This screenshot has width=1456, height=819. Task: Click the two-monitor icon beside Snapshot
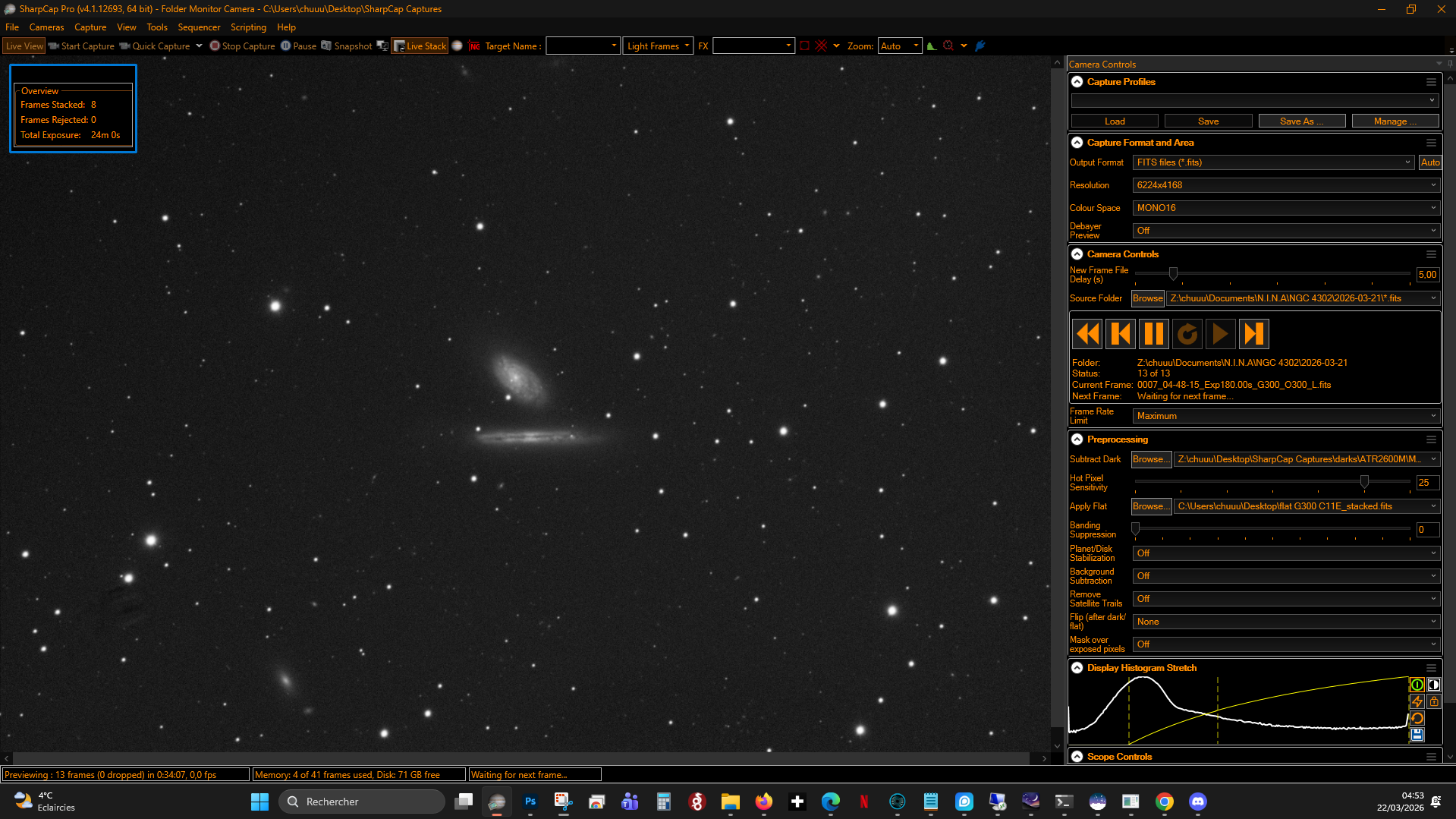click(382, 46)
